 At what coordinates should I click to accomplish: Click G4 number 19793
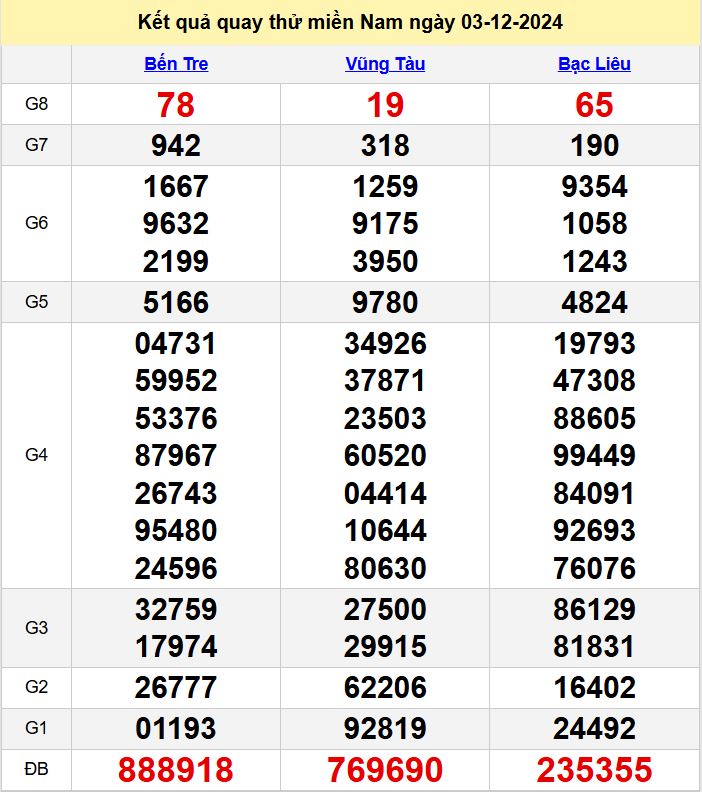594,343
